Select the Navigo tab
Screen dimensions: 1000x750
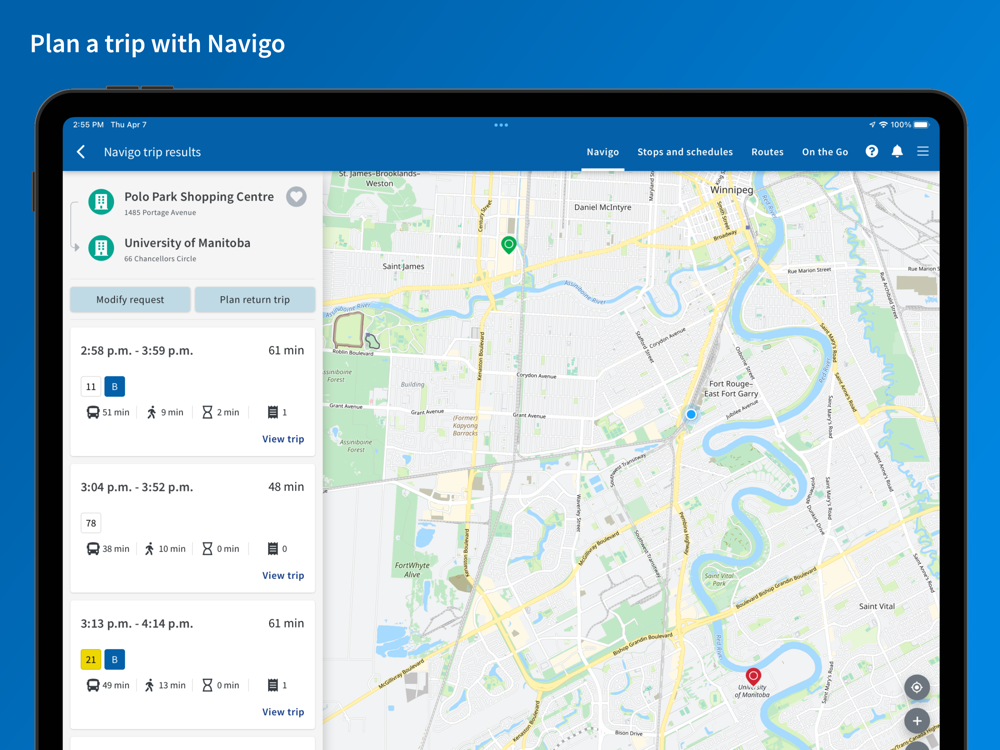603,152
